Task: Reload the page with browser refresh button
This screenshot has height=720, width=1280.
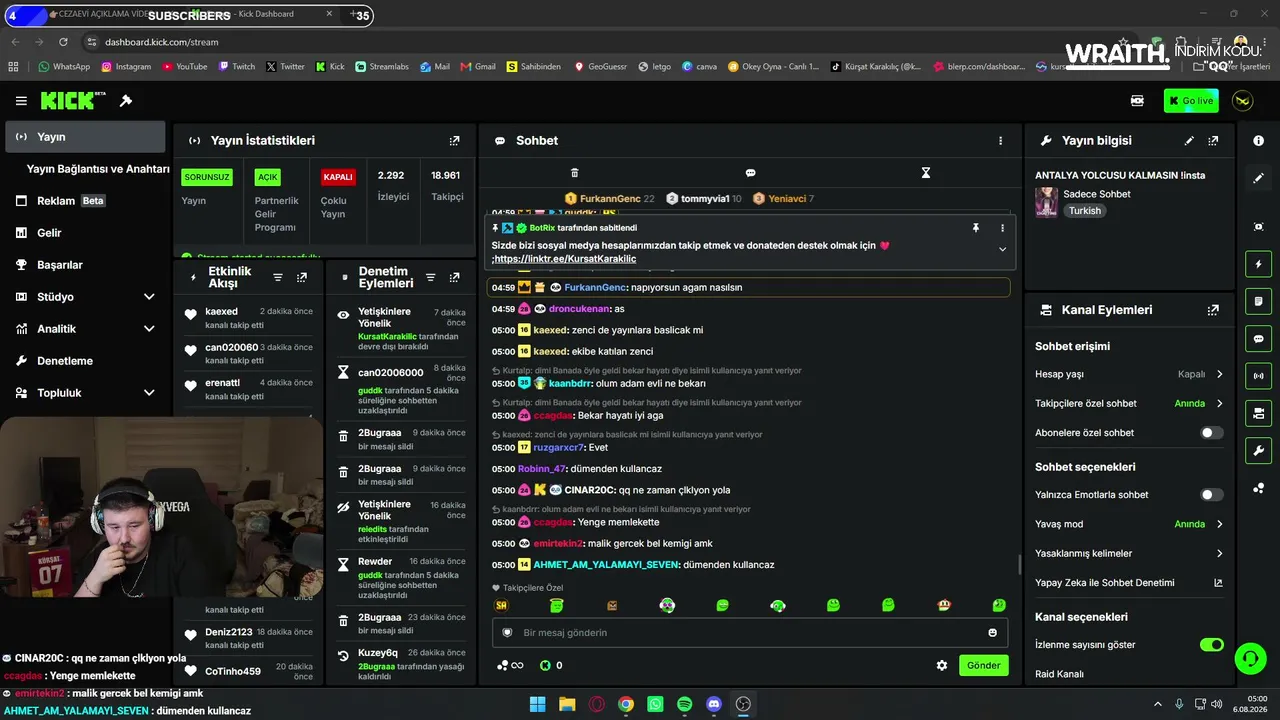Action: [x=63, y=42]
